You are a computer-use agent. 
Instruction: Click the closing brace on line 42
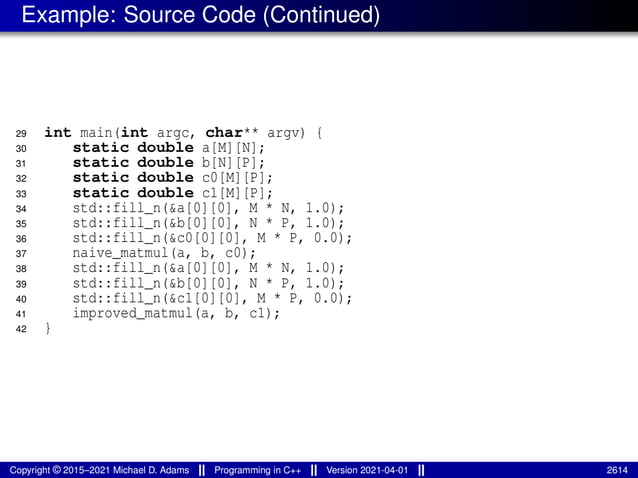pos(48,328)
